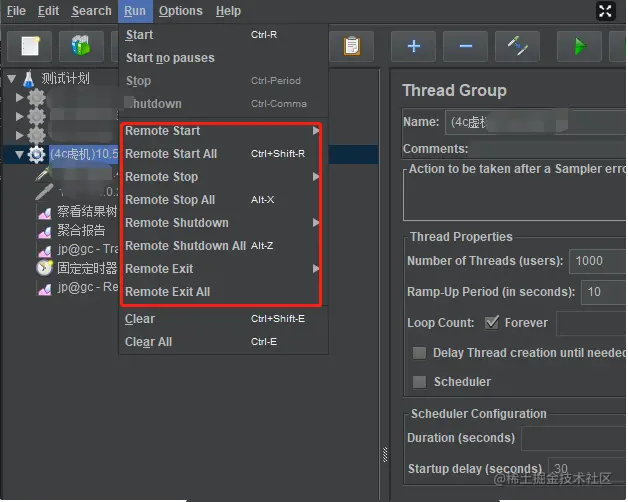Choose Remote Start All
Viewport: 628px width, 502px height.
(221, 154)
